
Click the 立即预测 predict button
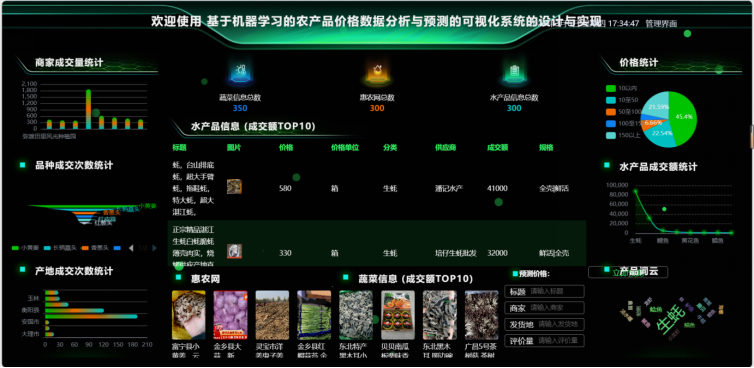(628, 272)
